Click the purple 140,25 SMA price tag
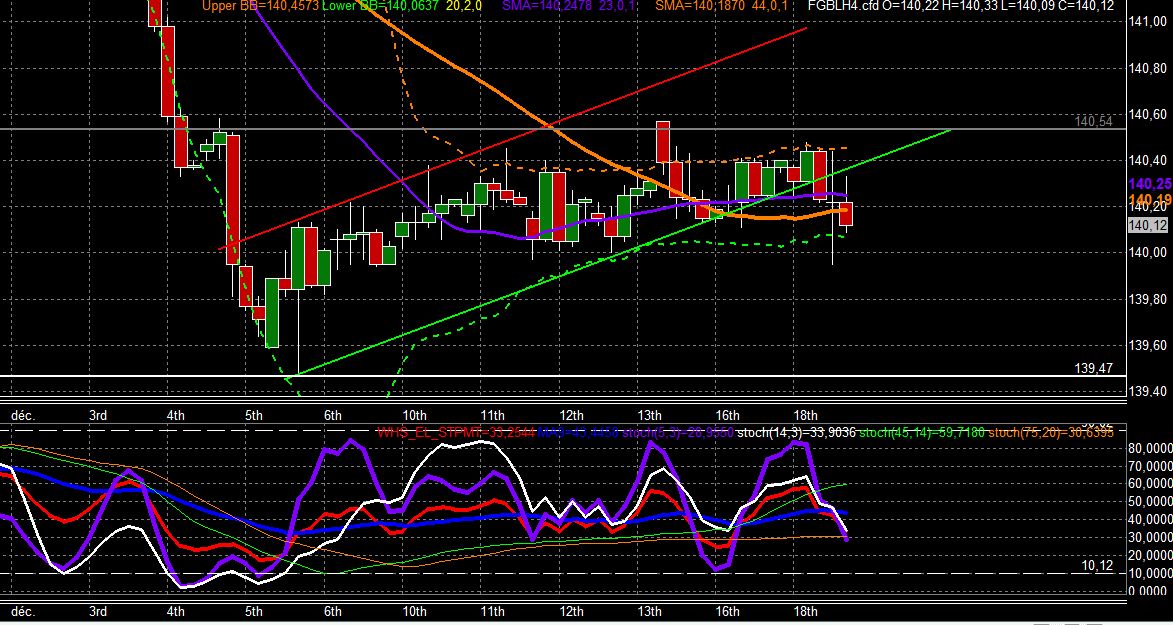 (x=1150, y=184)
